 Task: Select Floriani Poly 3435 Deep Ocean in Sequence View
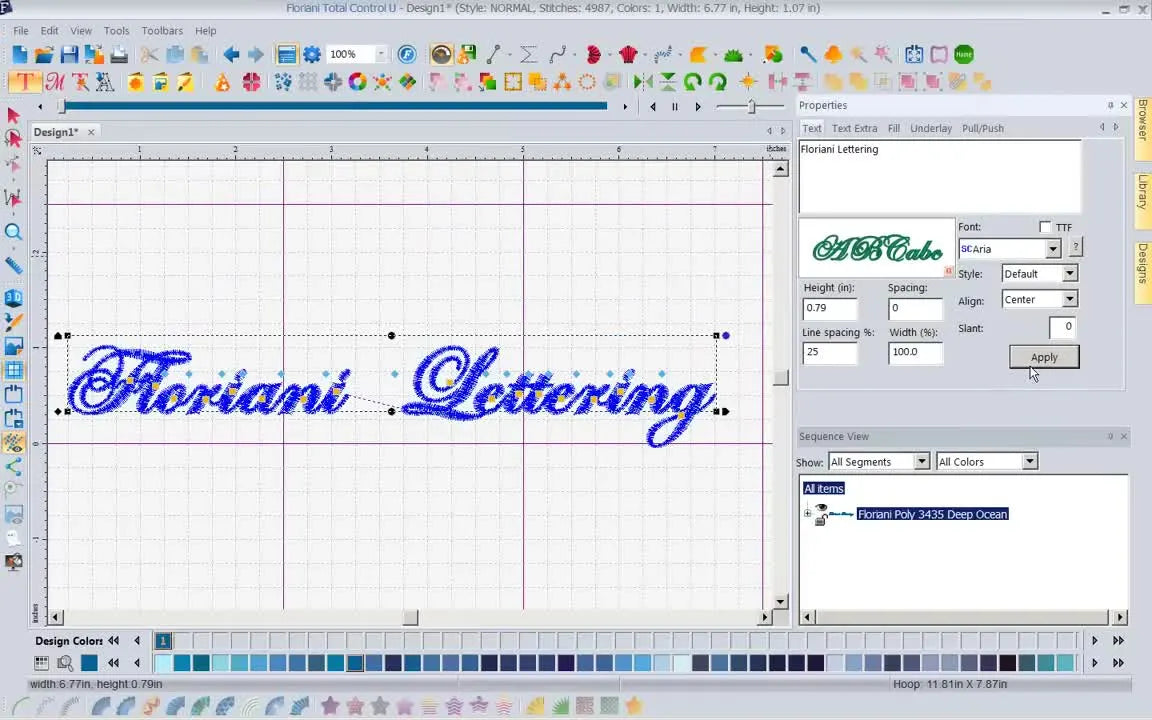[x=932, y=514]
